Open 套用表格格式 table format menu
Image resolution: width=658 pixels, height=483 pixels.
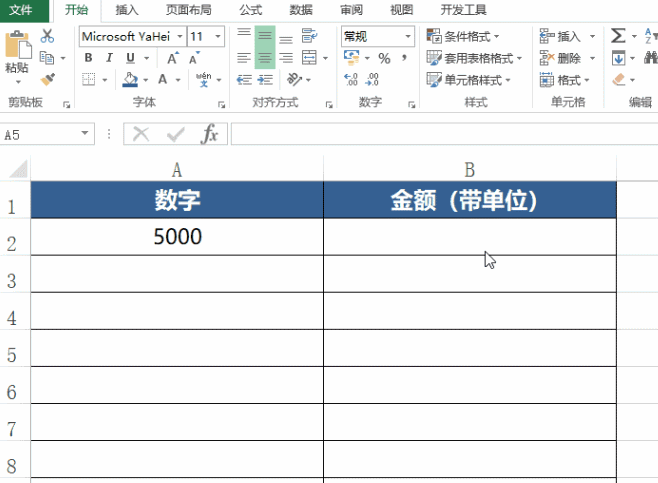[474, 58]
